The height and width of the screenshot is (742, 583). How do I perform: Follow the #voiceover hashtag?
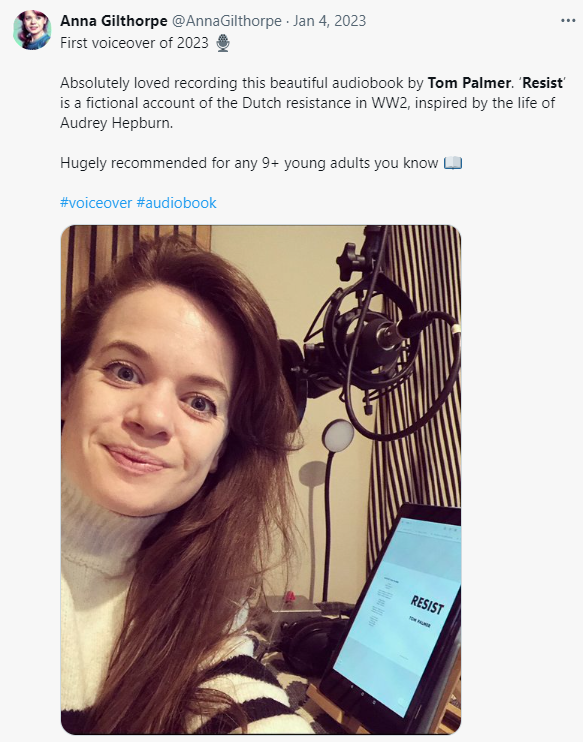96,203
